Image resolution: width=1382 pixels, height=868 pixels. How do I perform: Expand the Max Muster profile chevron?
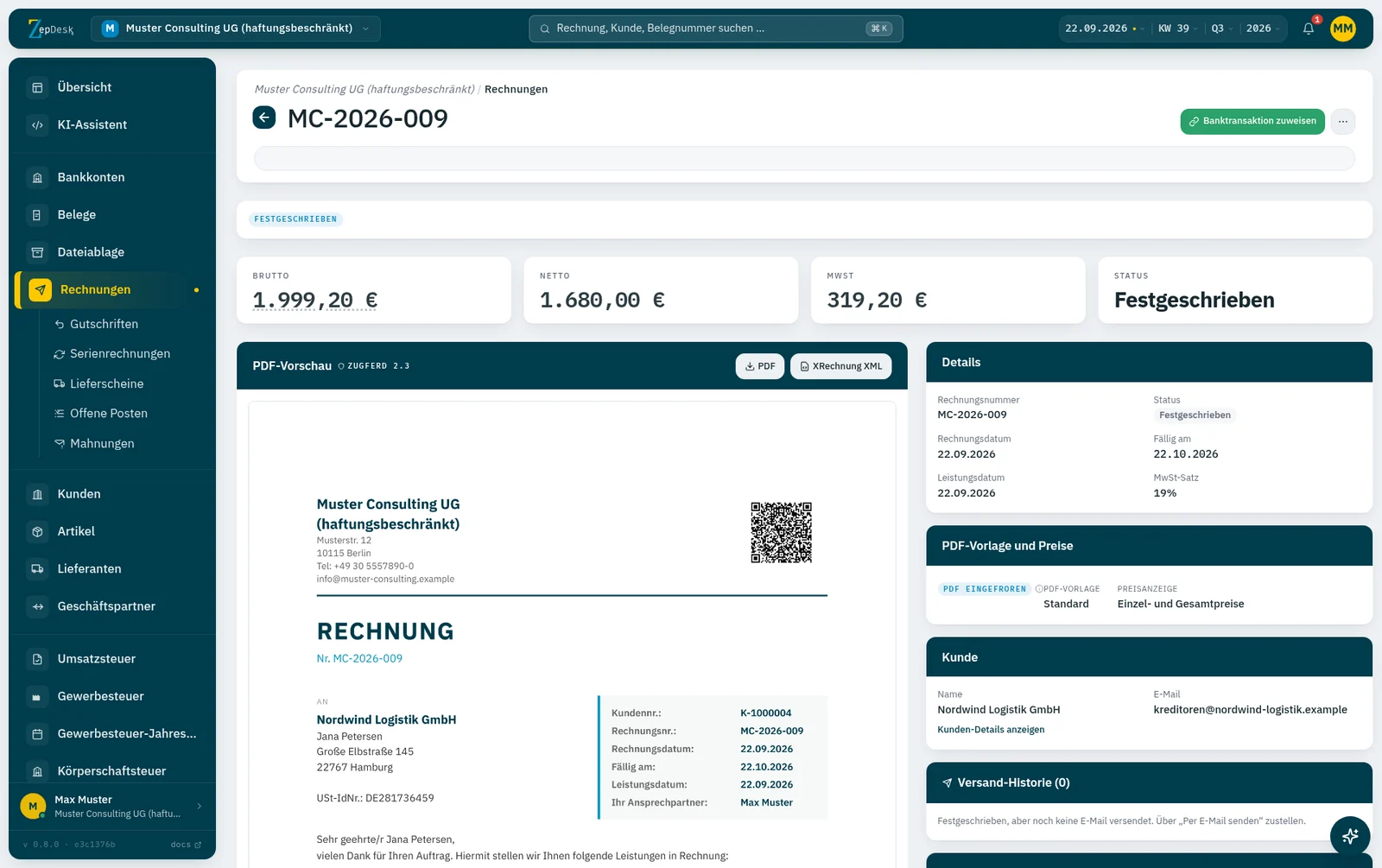(x=200, y=807)
